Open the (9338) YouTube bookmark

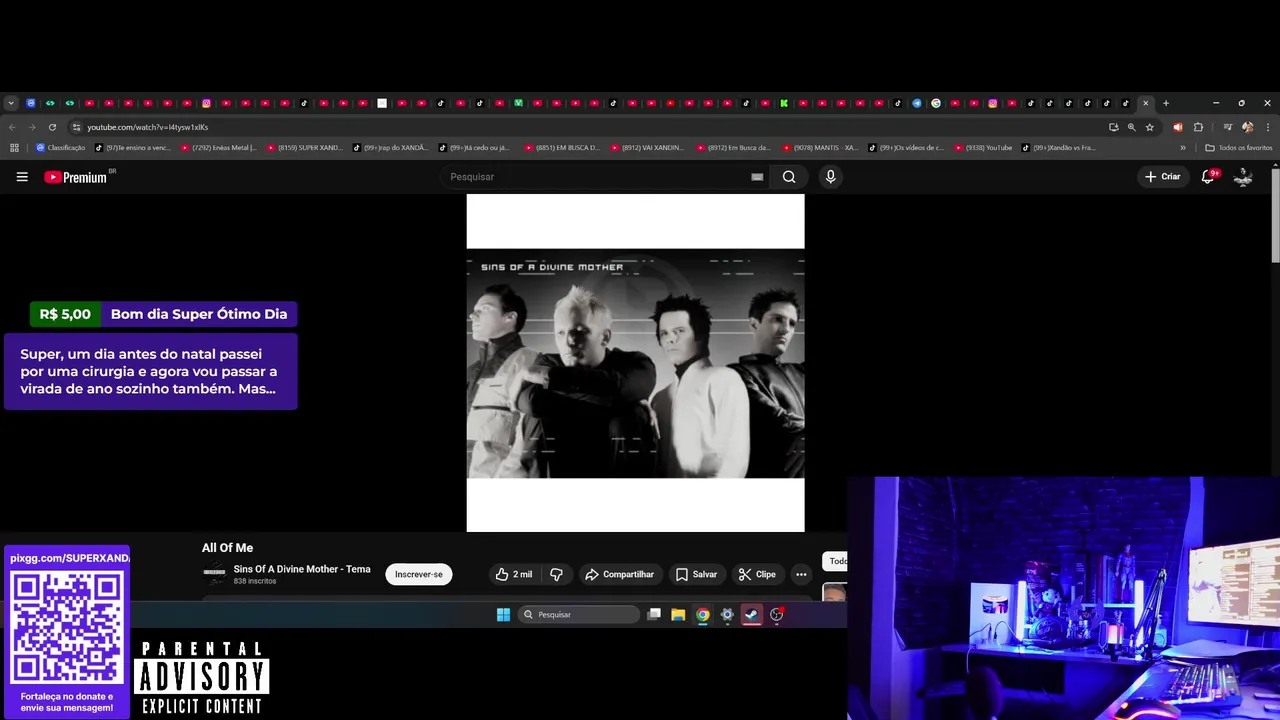(983, 148)
